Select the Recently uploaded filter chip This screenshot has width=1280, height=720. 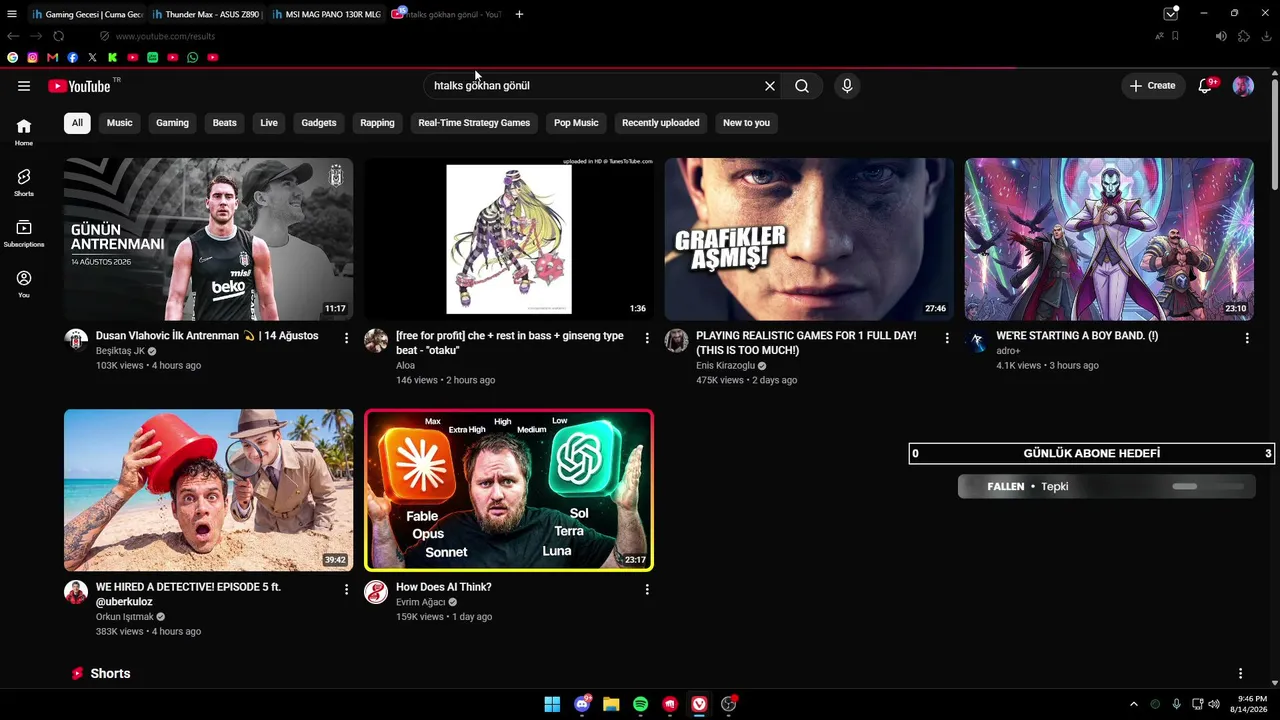(661, 123)
